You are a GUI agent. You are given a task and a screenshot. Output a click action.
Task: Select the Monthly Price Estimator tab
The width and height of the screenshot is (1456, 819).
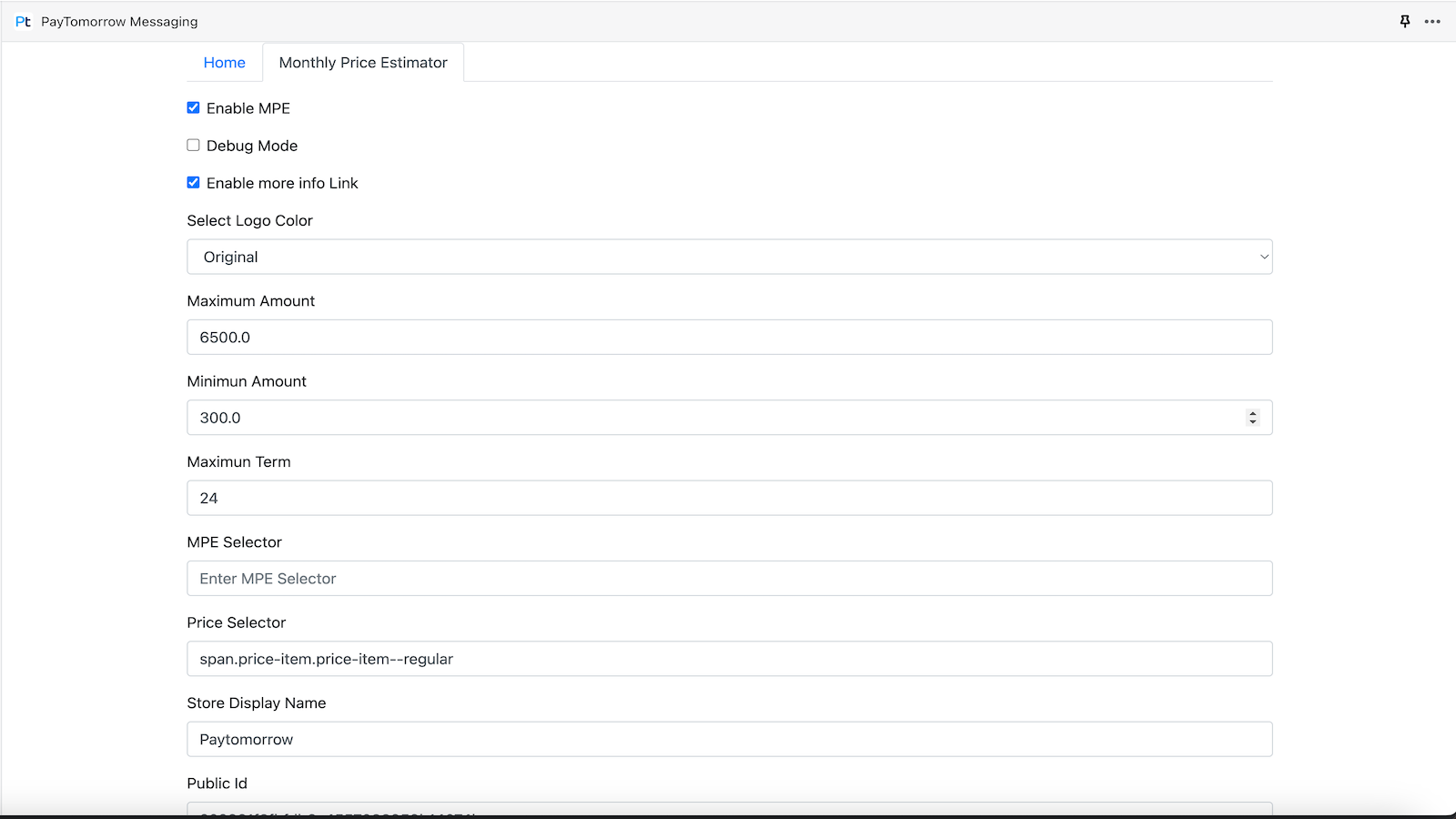pyautogui.click(x=363, y=63)
